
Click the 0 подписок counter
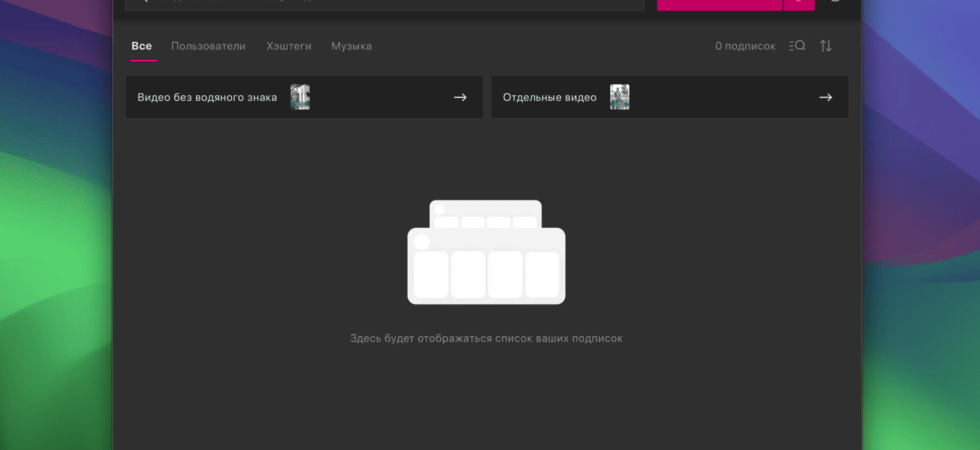click(x=745, y=46)
